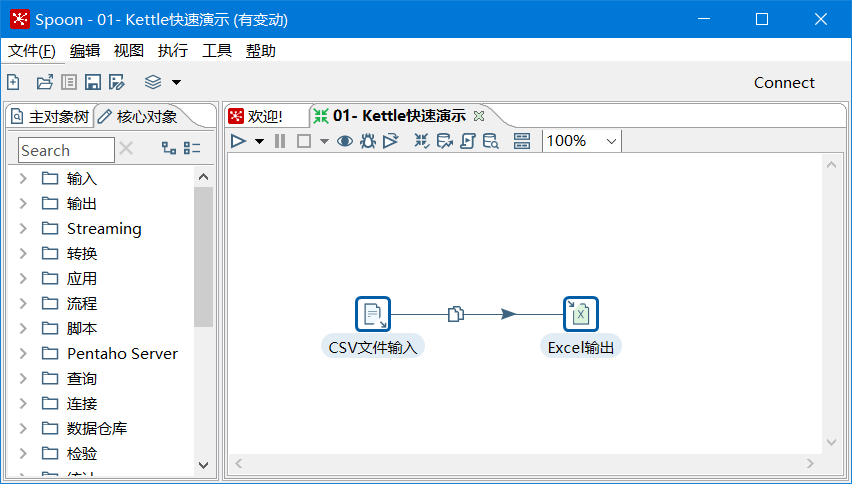Expand the 输入 folder chevron
The image size is (852, 484).
point(23,178)
